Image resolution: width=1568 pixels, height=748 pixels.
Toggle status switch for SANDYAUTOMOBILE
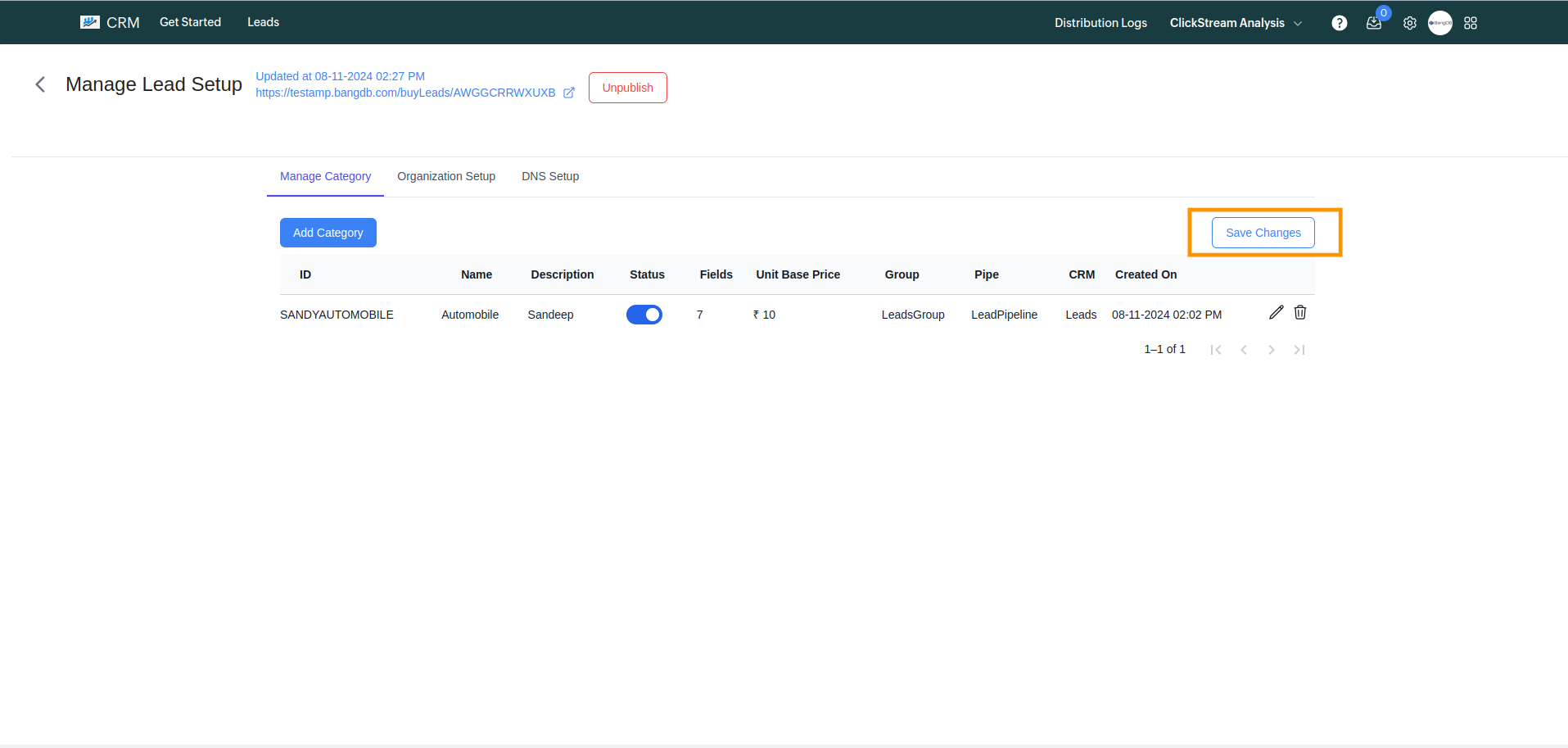click(644, 315)
